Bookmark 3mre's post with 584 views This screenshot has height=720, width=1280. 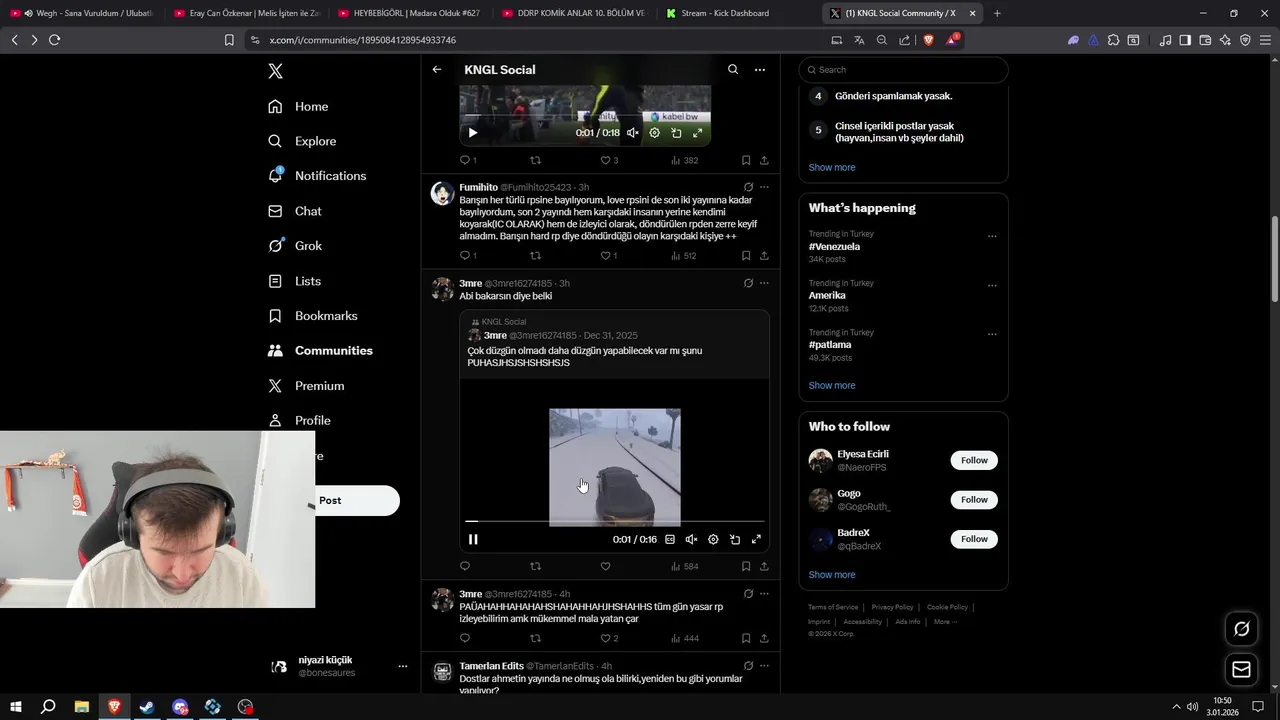[746, 566]
